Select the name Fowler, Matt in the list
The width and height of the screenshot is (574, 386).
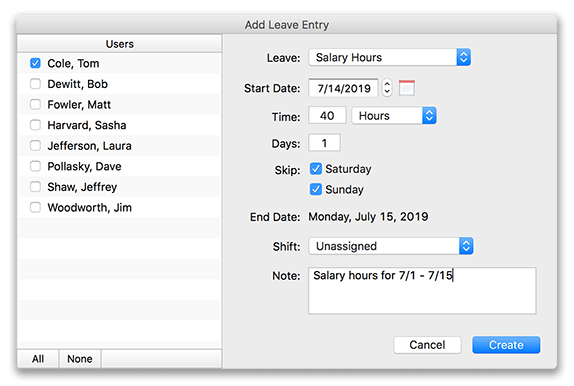pyautogui.click(x=79, y=104)
